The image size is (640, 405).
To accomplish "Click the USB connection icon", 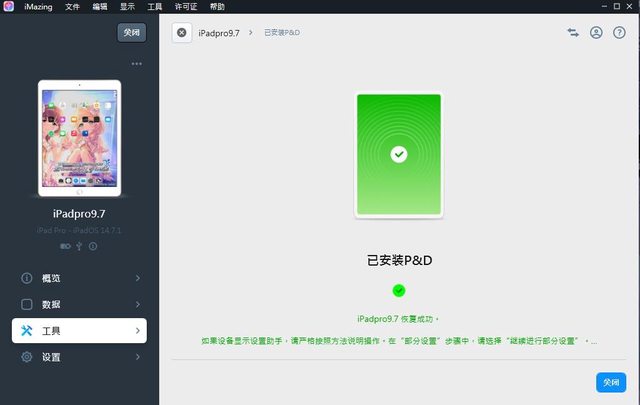I will click(79, 246).
